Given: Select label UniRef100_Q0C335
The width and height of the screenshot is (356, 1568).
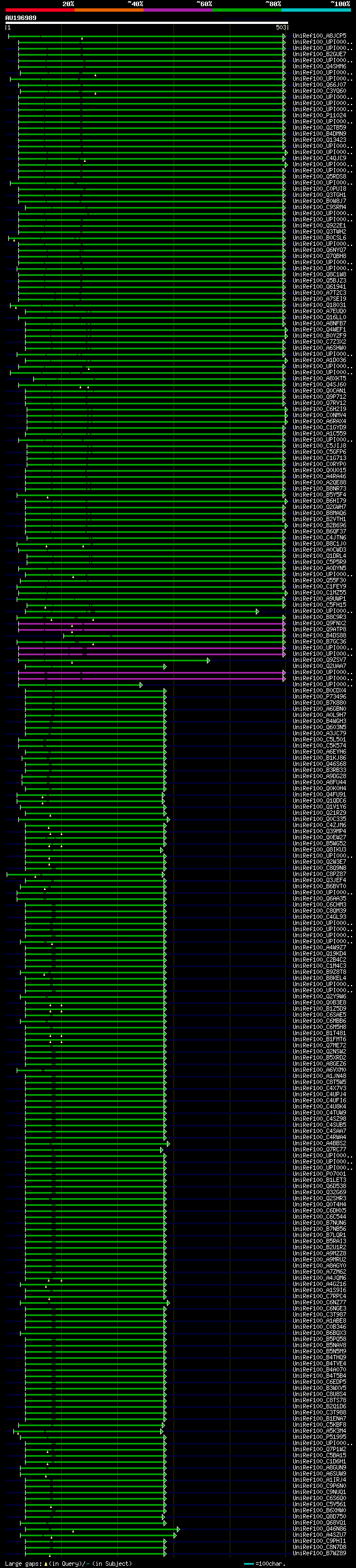Looking at the screenshot, I should tap(319, 819).
